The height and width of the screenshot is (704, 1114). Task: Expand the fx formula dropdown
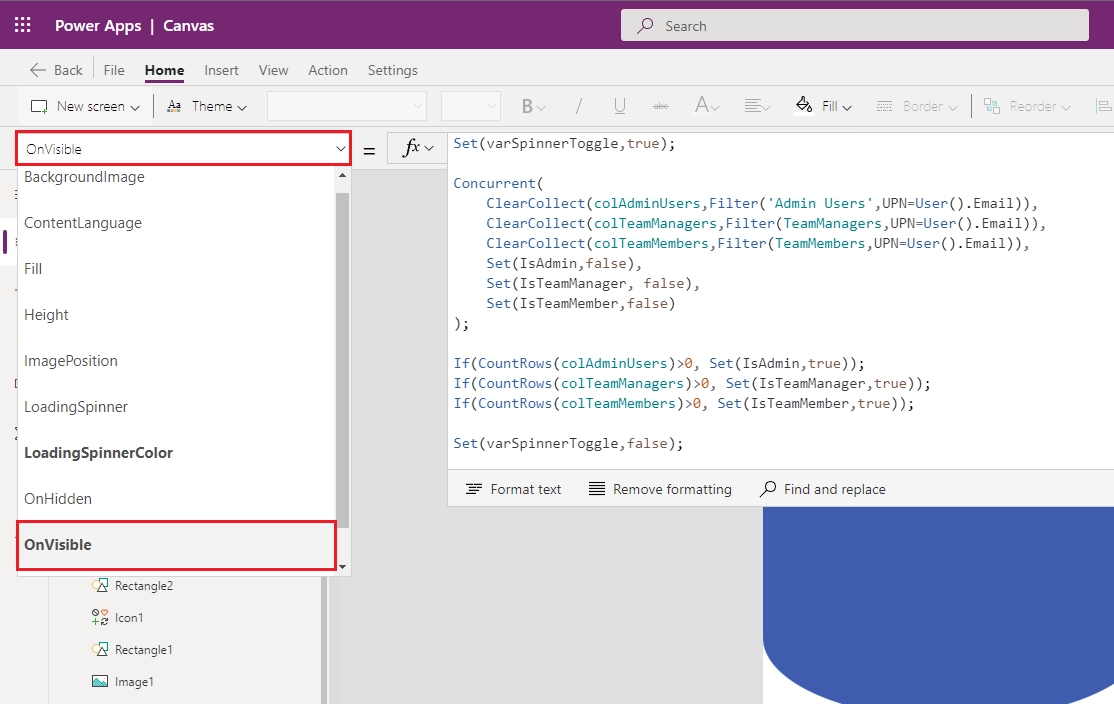pyautogui.click(x=417, y=149)
